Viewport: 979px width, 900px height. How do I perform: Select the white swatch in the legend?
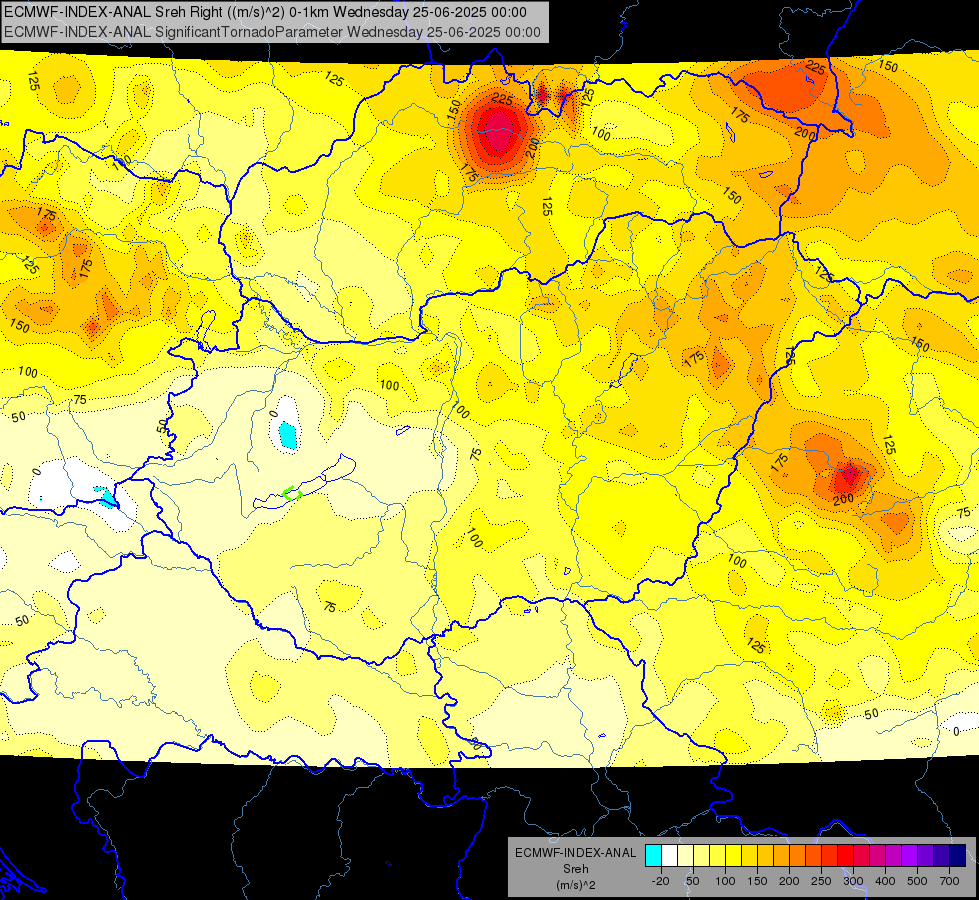coord(669,855)
